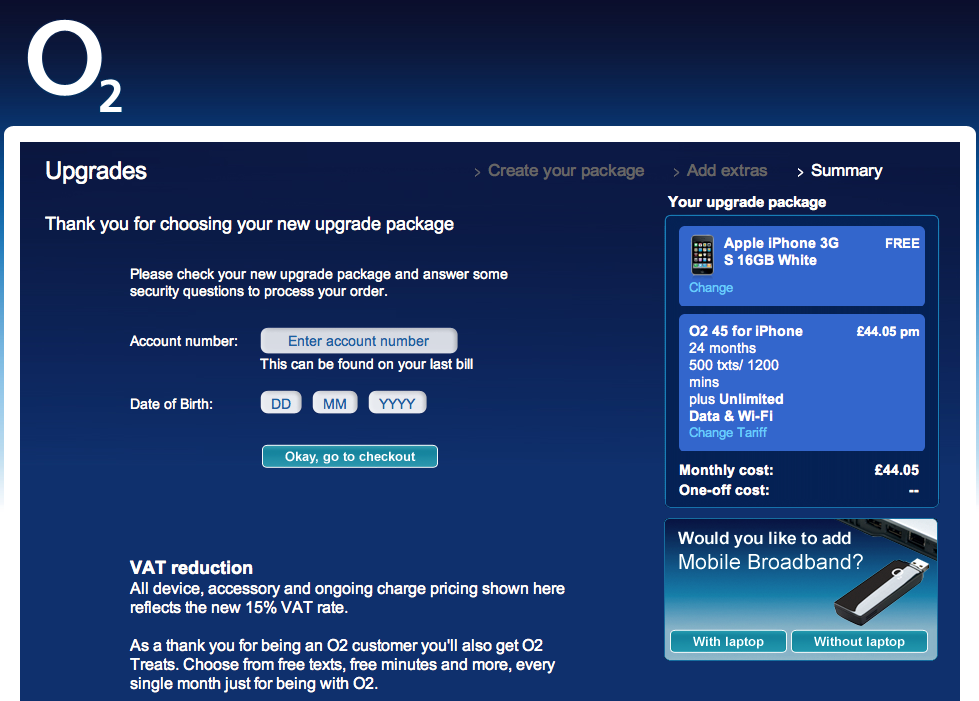Click 'This can be found on your last bill'

pos(367,364)
